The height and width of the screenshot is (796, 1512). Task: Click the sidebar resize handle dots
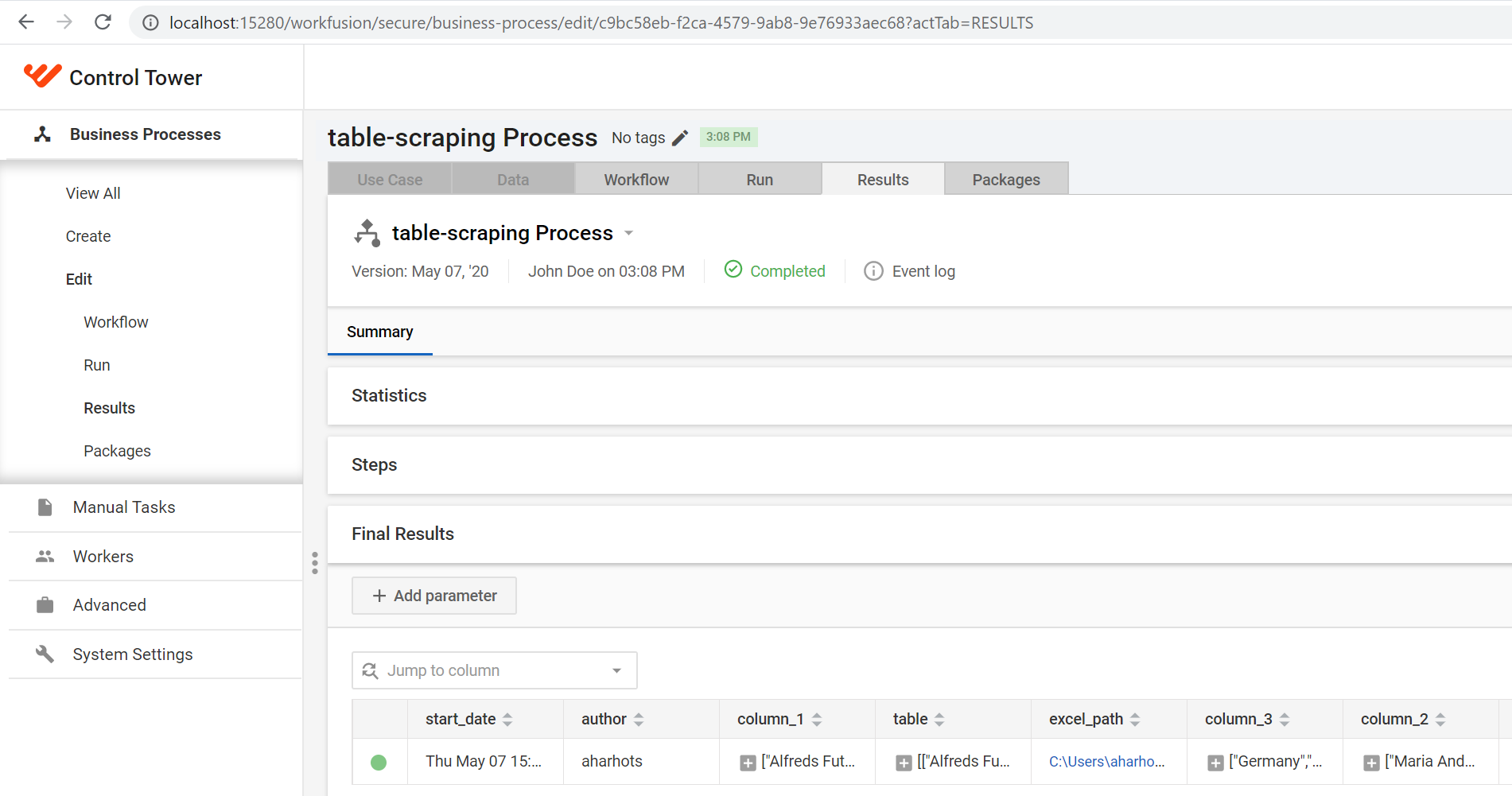click(x=315, y=563)
